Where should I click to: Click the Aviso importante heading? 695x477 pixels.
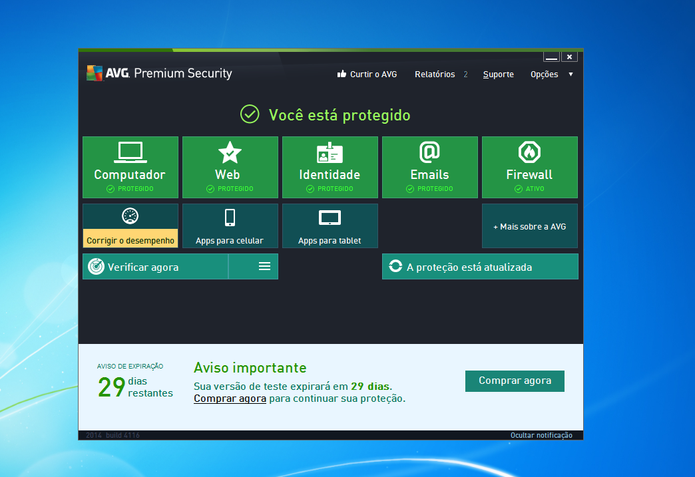pyautogui.click(x=250, y=368)
